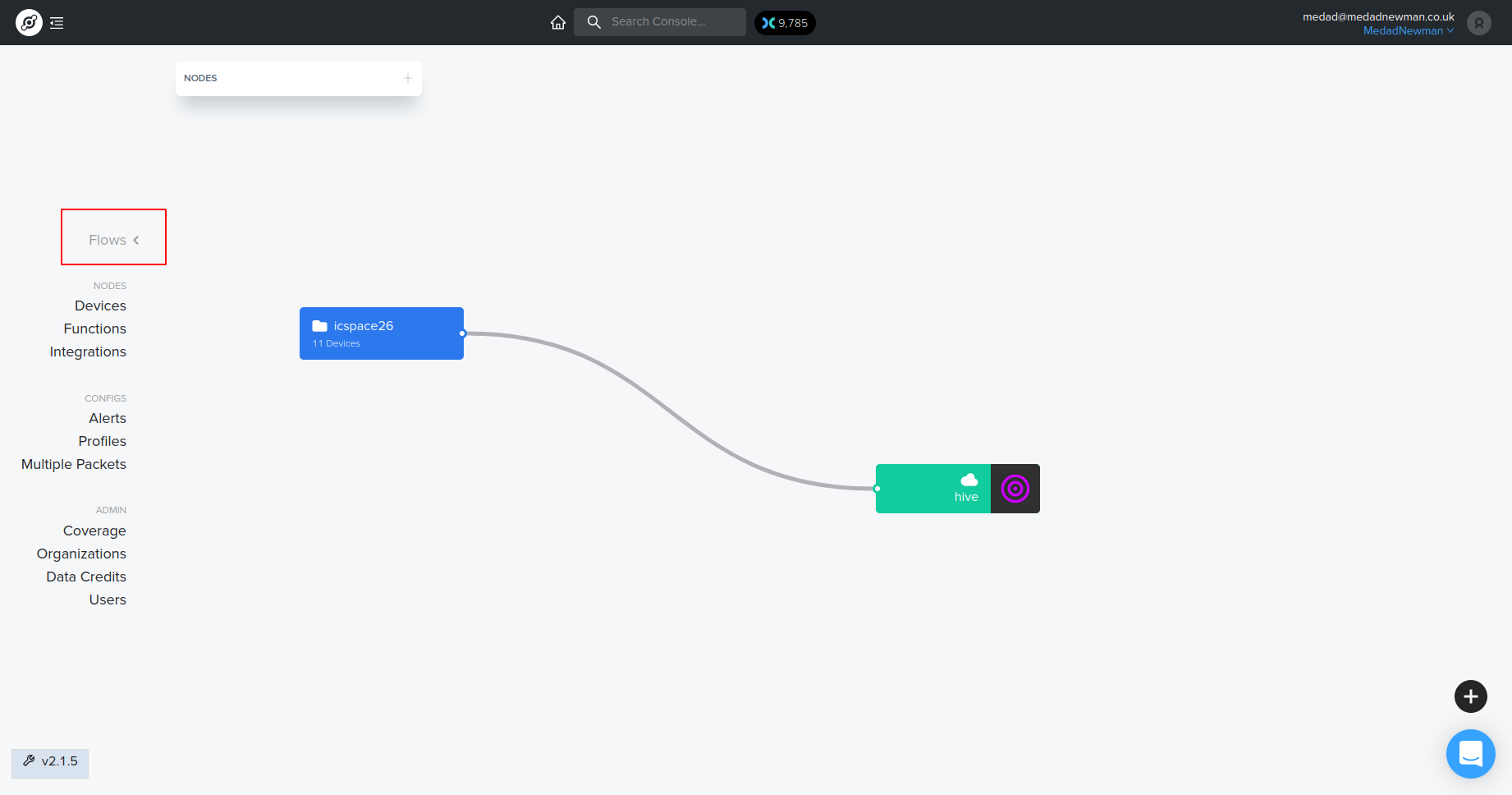Click the search magnifier icon
Image resolution: width=1512 pixels, height=795 pixels.
[594, 22]
